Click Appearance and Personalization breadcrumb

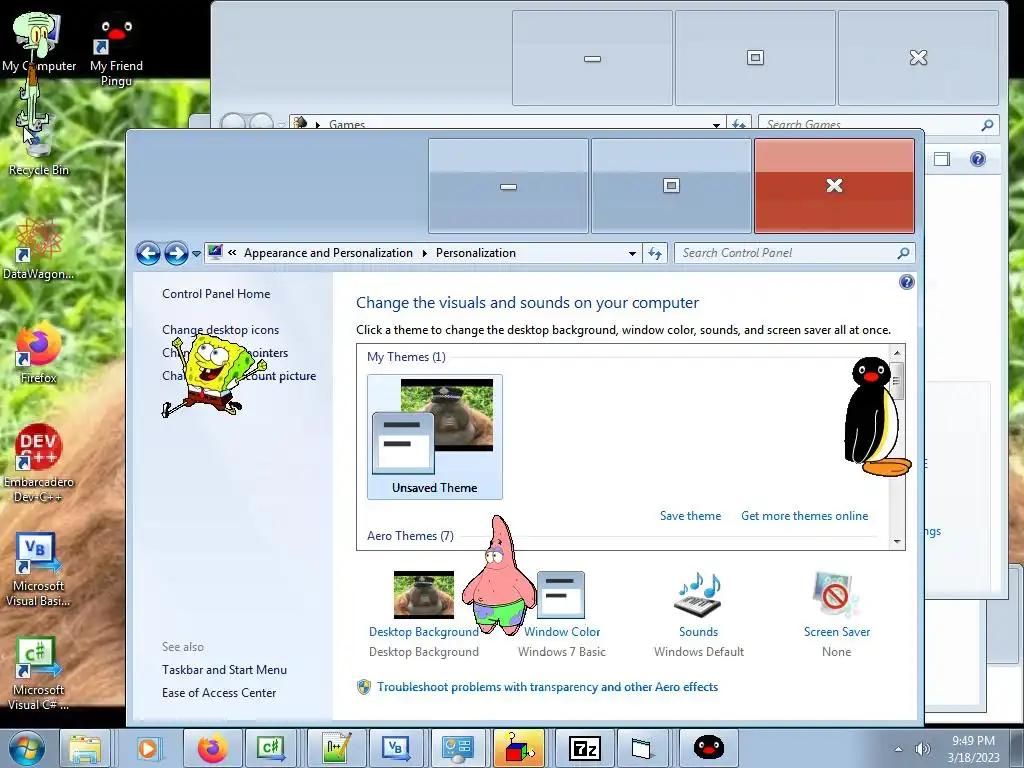click(x=328, y=253)
